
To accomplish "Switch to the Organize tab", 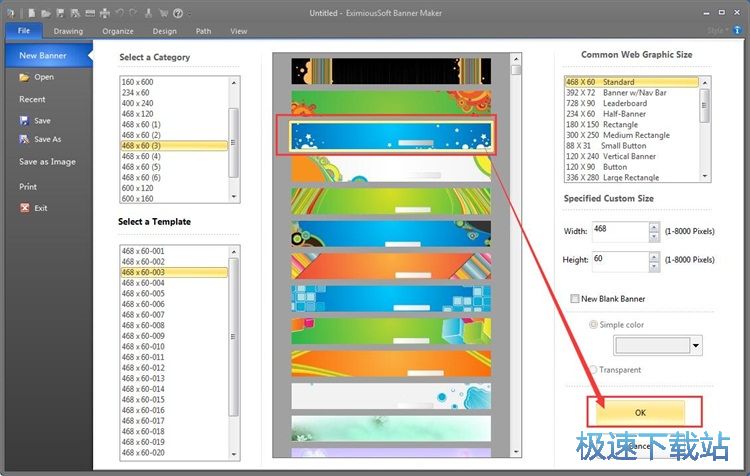I will point(118,31).
